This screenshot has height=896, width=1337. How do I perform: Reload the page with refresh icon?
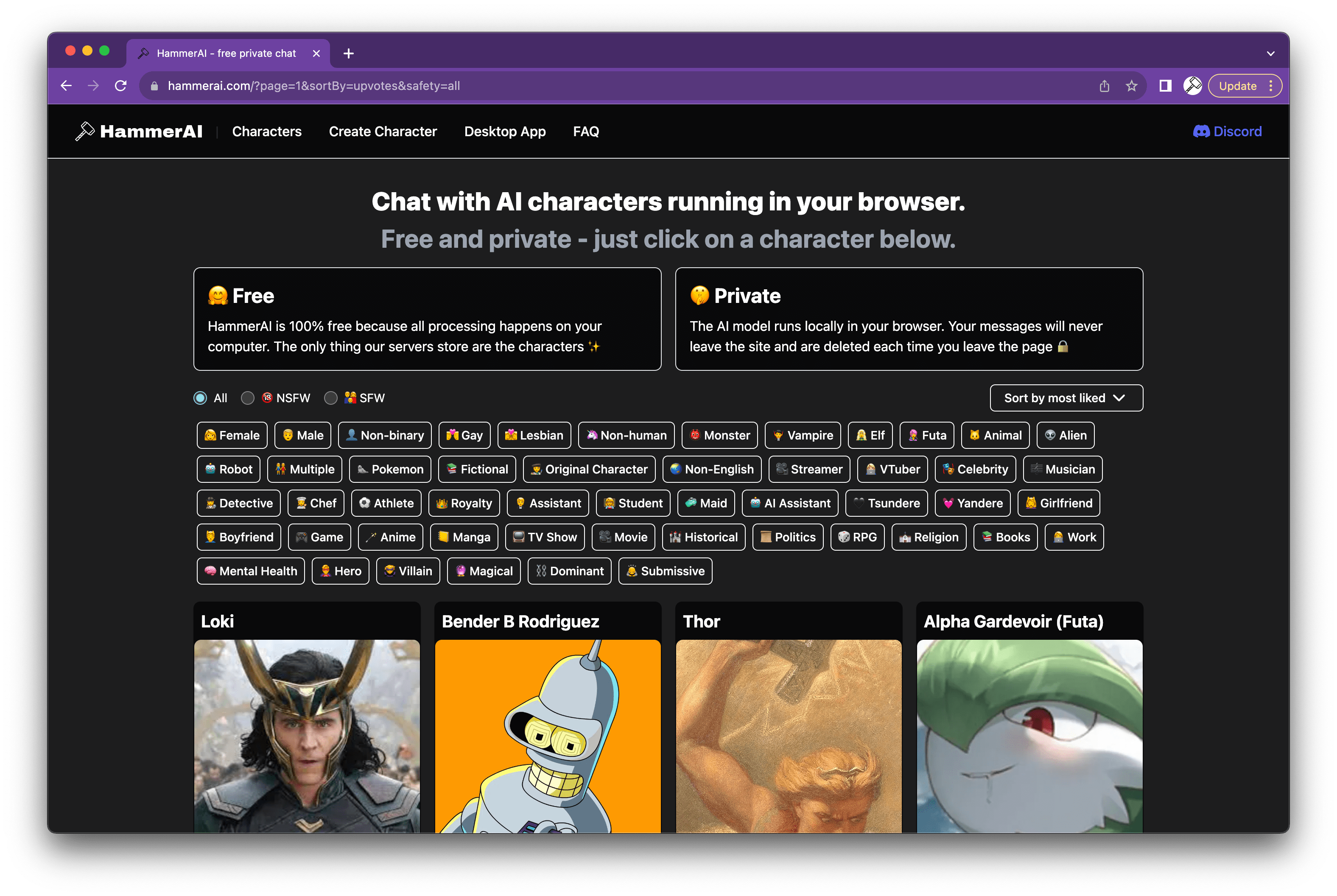click(120, 86)
